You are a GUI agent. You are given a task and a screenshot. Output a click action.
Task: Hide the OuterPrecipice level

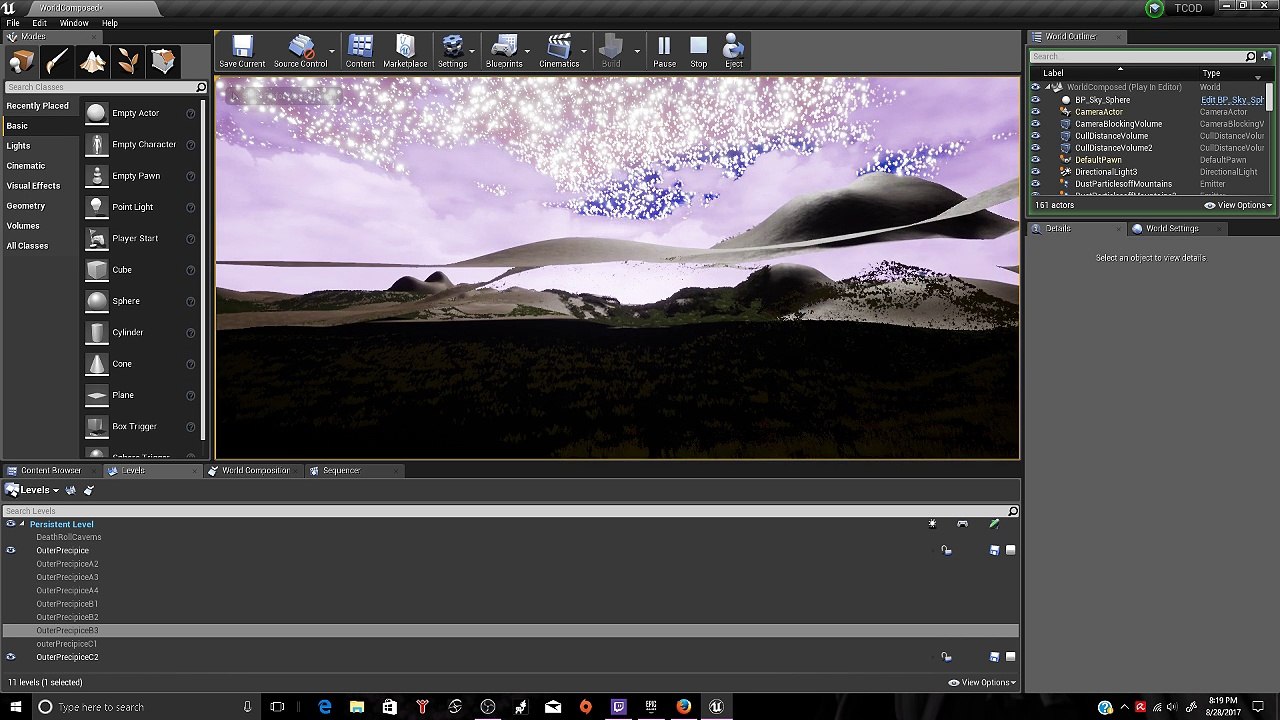click(11, 550)
